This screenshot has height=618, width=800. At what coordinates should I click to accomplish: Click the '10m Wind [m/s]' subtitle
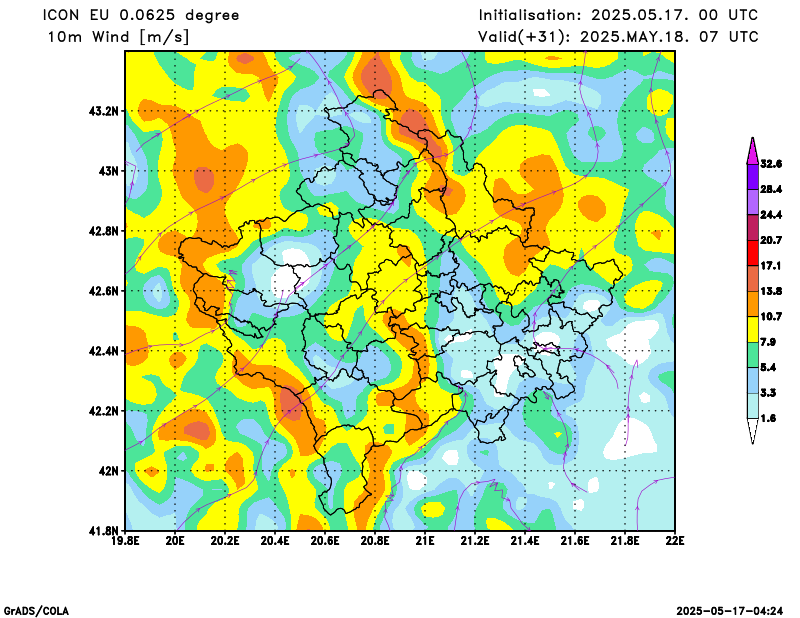tap(119, 37)
